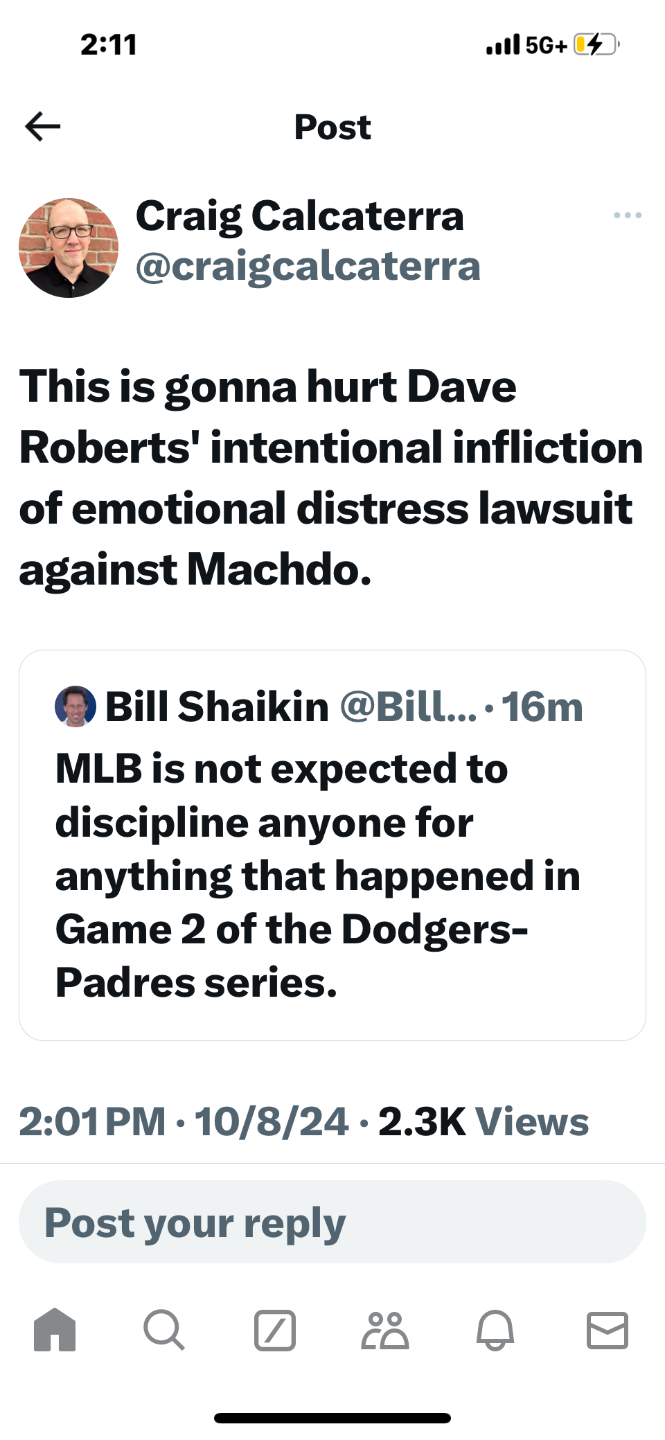Viewport: 665px width, 1440px height.
Task: Open the Notifications bell icon
Action: [x=495, y=1330]
